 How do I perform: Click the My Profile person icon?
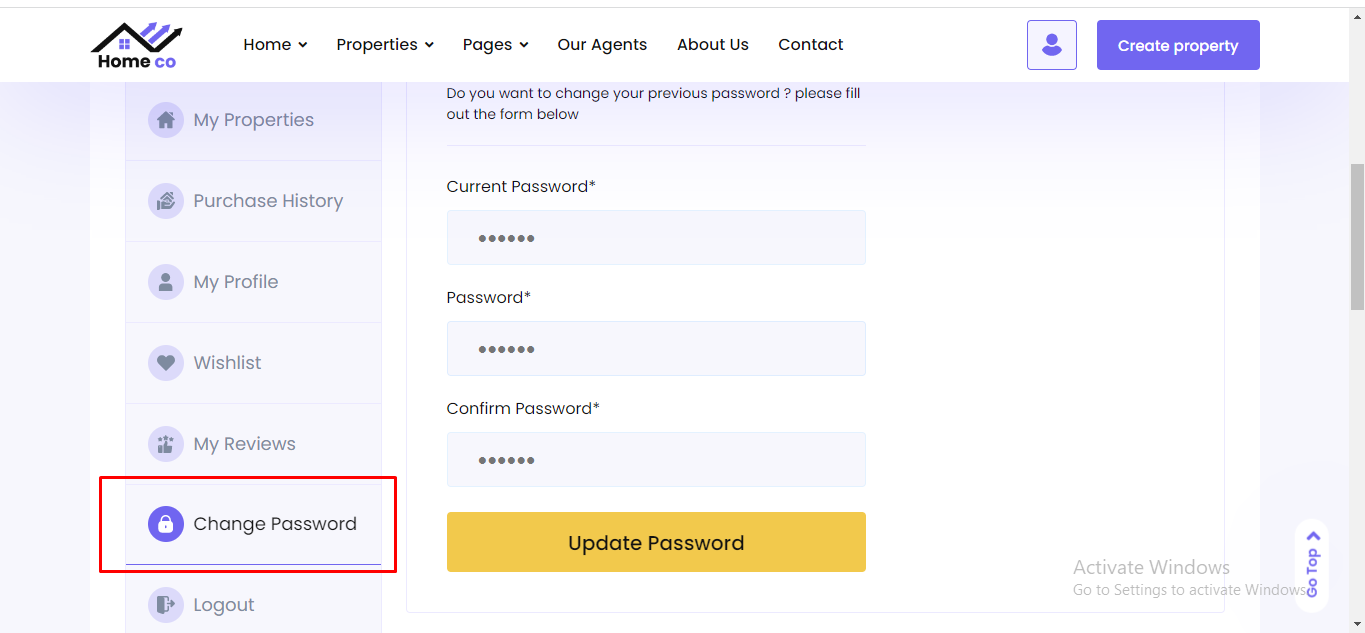(x=166, y=282)
